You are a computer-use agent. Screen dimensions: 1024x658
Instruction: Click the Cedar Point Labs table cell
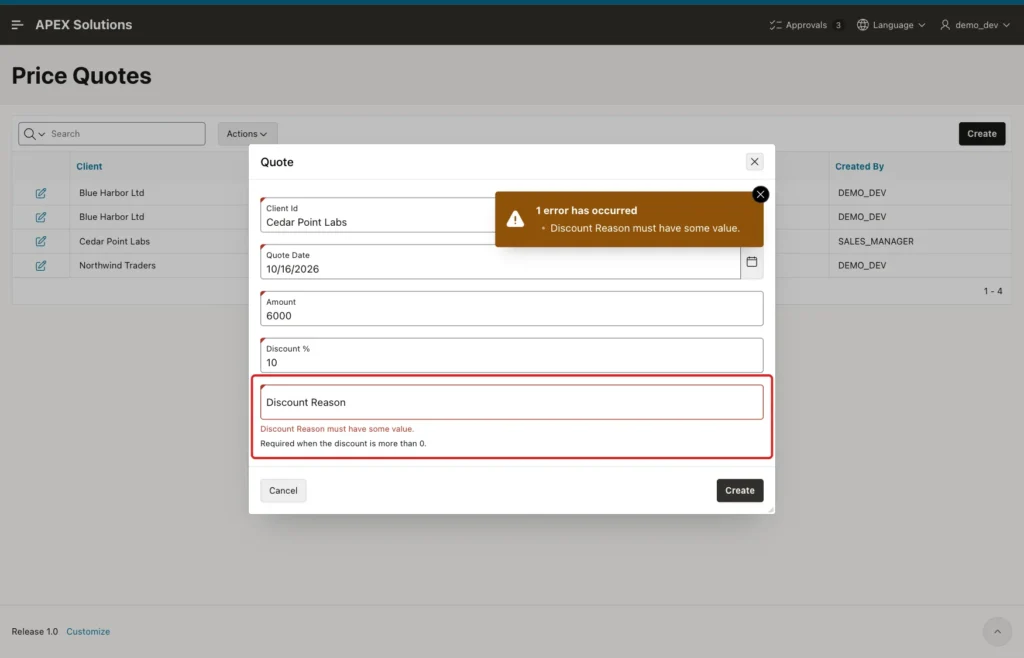pyautogui.click(x=114, y=242)
